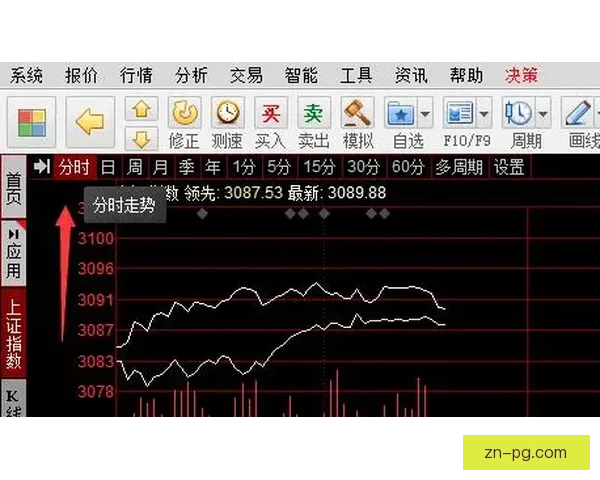The height and width of the screenshot is (480, 600).
Task: Click the 自选 star folder icon
Action: pyautogui.click(x=400, y=113)
